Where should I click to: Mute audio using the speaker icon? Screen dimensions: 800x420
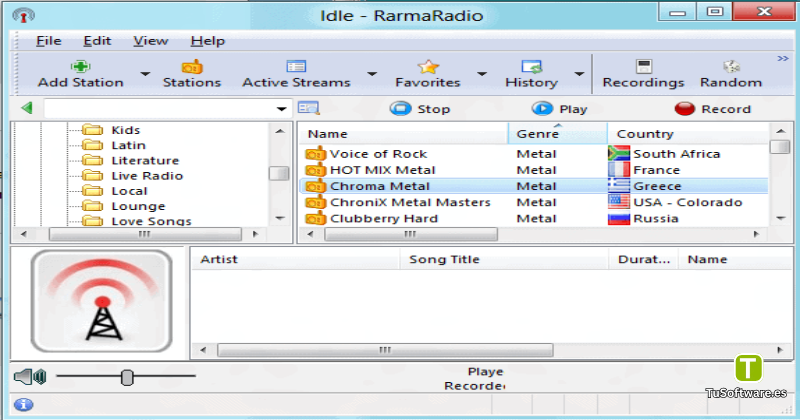pyautogui.click(x=30, y=377)
